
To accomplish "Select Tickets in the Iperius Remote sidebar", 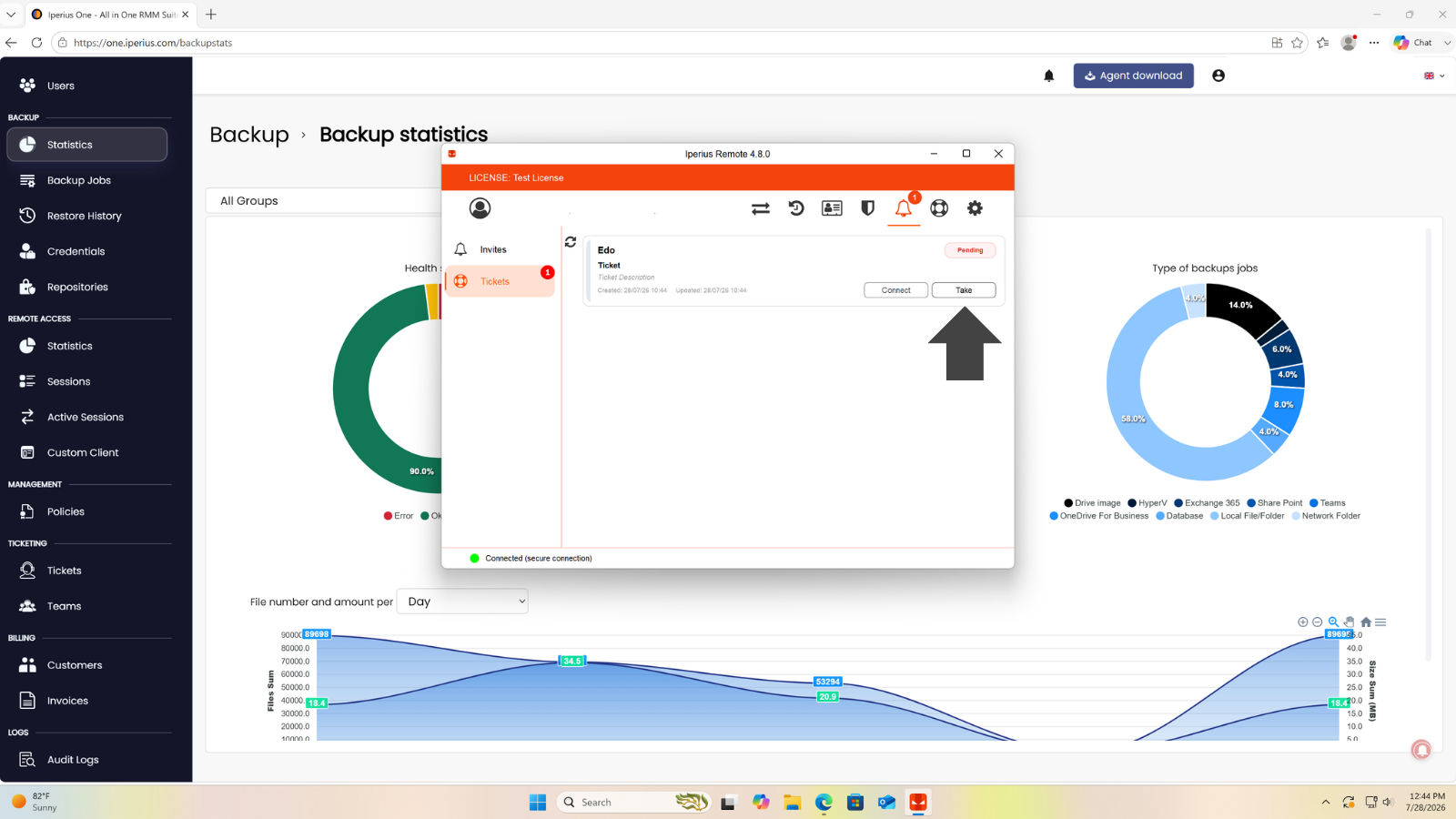I will tap(500, 281).
